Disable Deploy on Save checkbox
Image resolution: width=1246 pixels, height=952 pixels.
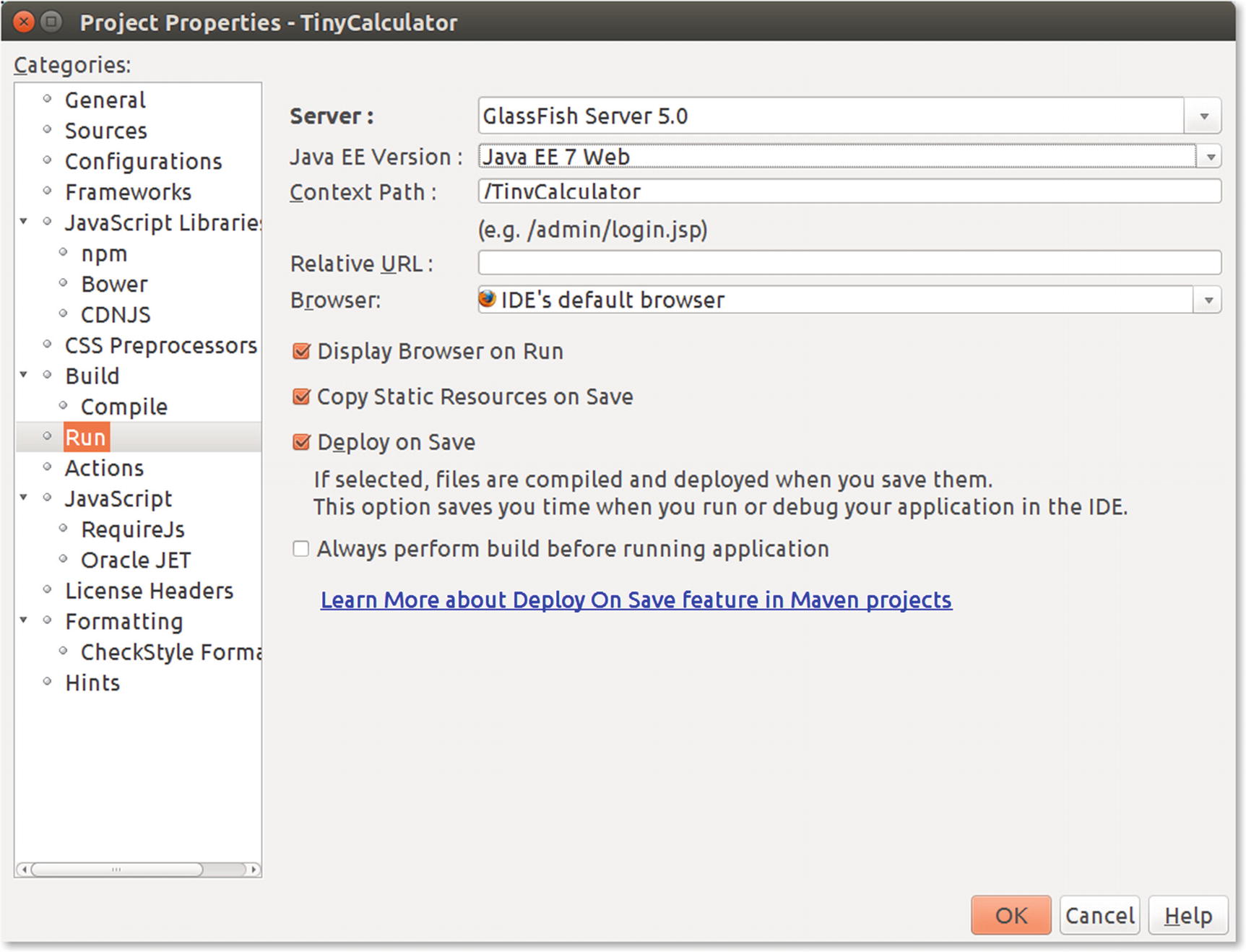[301, 442]
